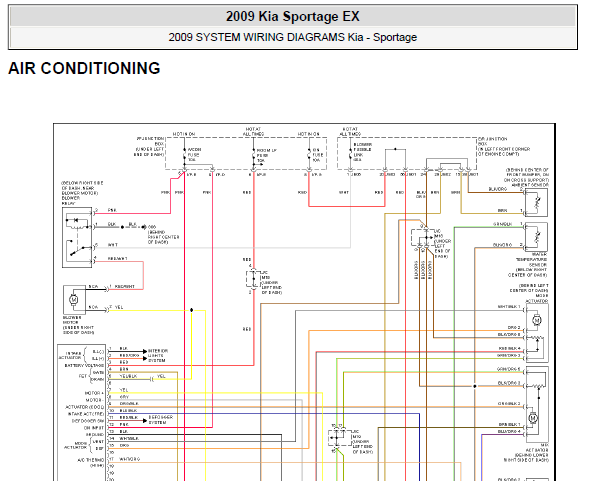607x481 pixels.
Task: Click the joint connector on the red wire
Action: click(254, 279)
